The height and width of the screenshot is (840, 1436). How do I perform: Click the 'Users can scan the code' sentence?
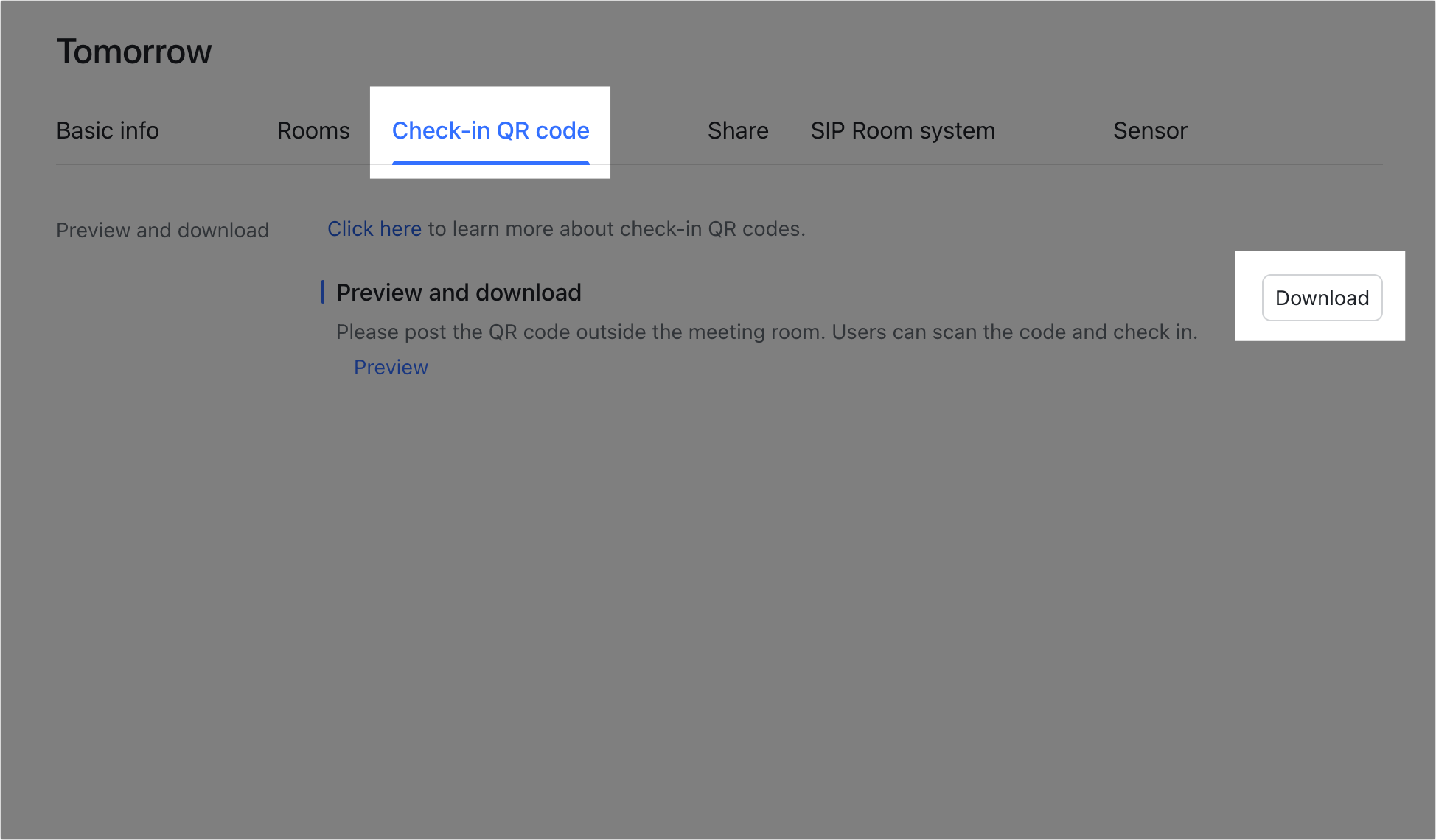click(1014, 332)
